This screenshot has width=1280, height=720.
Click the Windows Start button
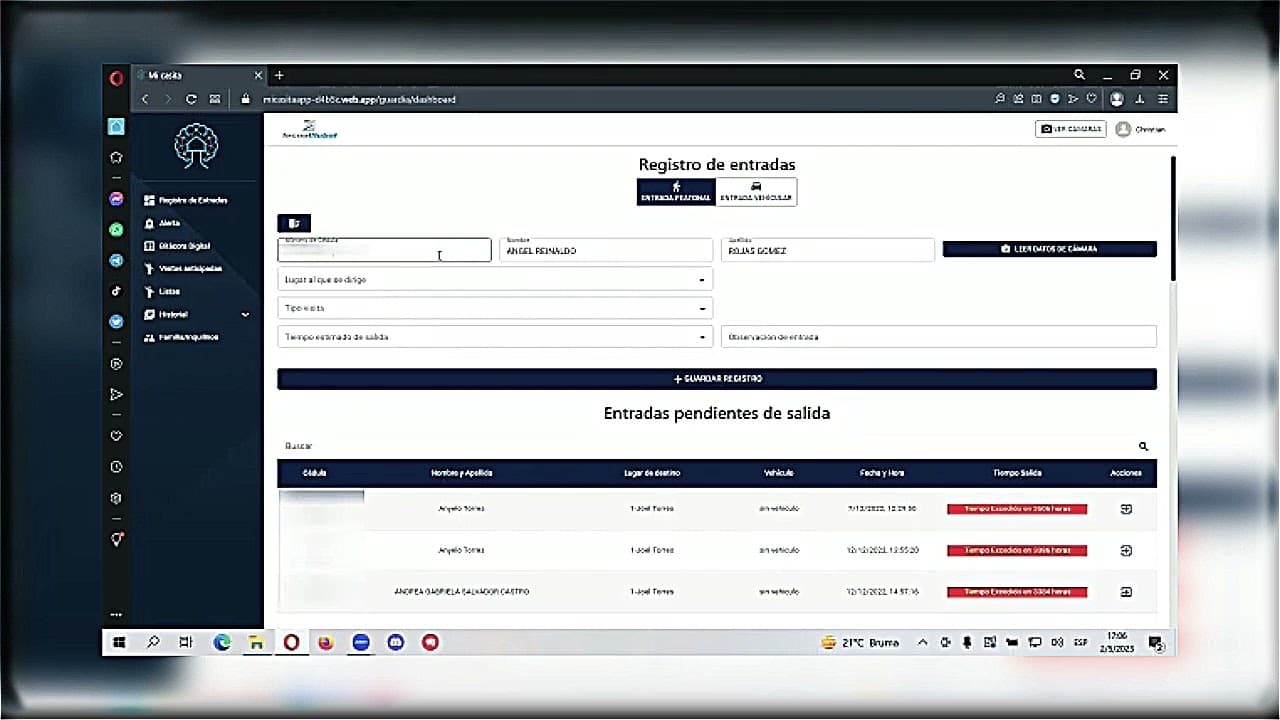point(119,643)
